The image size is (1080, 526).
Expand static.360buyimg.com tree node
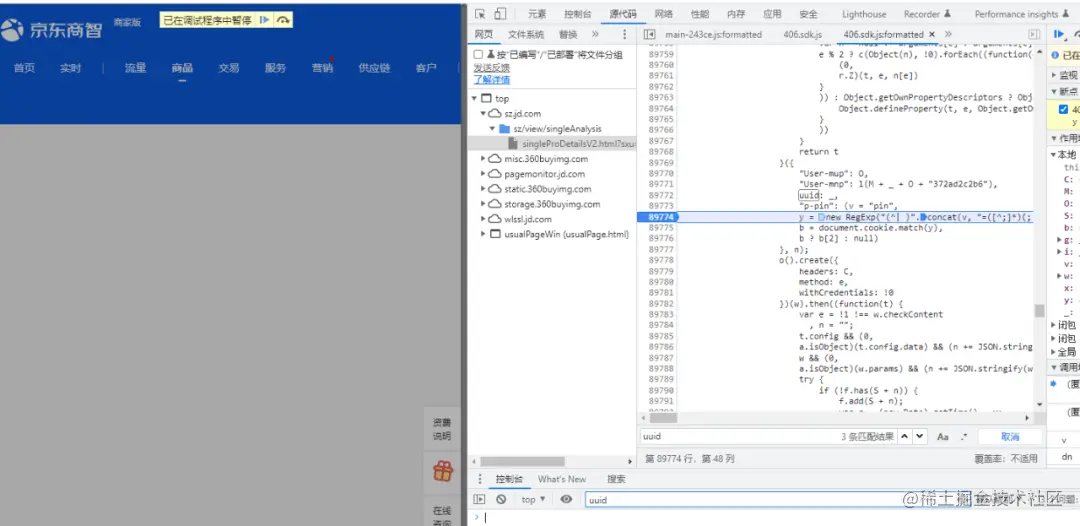coord(483,189)
